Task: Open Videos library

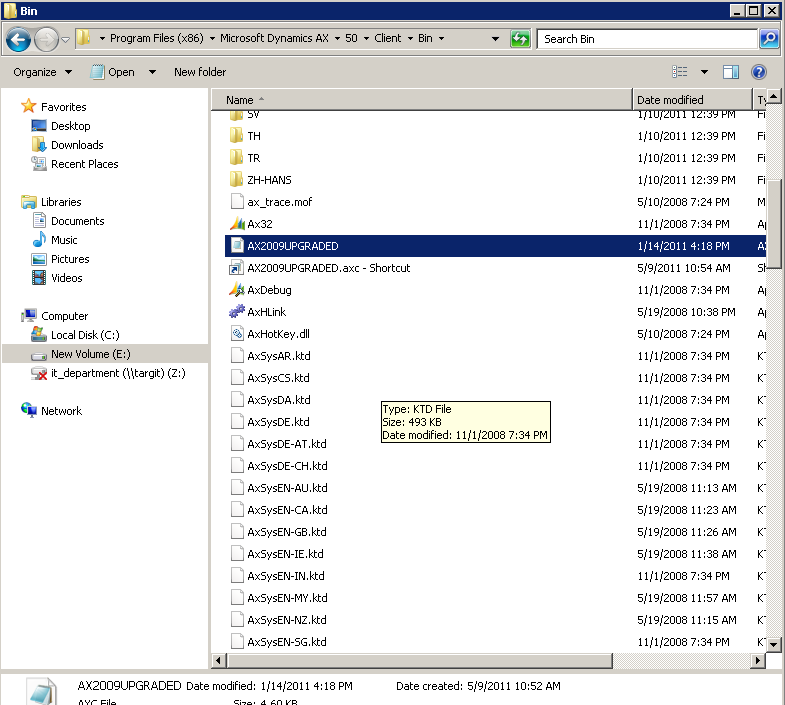Action: coord(67,278)
